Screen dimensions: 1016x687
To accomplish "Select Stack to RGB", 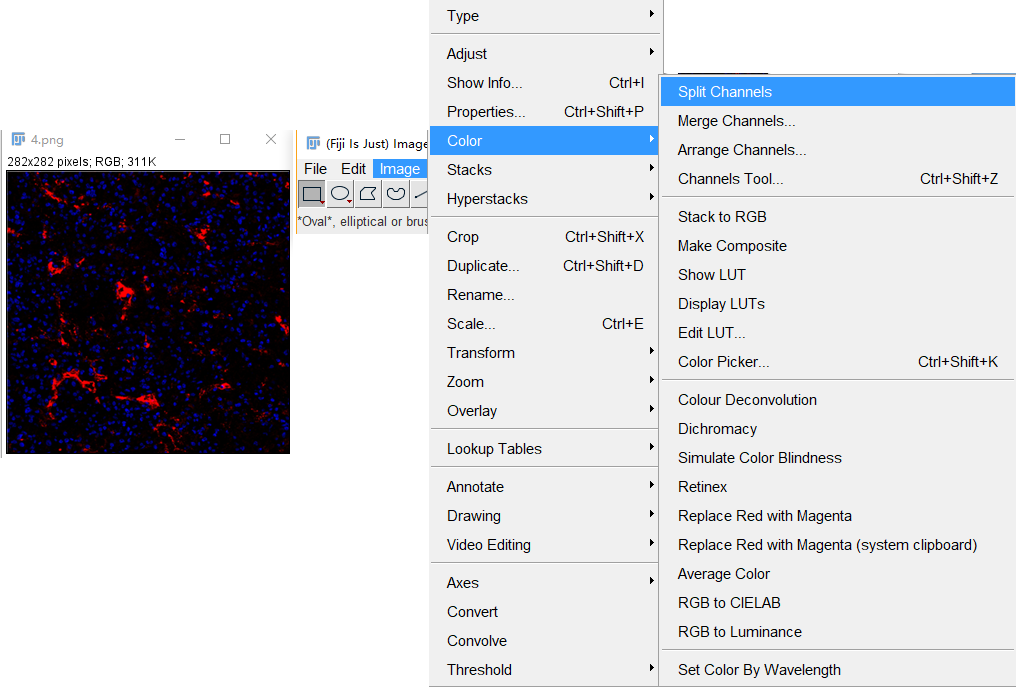I will (x=838, y=217).
